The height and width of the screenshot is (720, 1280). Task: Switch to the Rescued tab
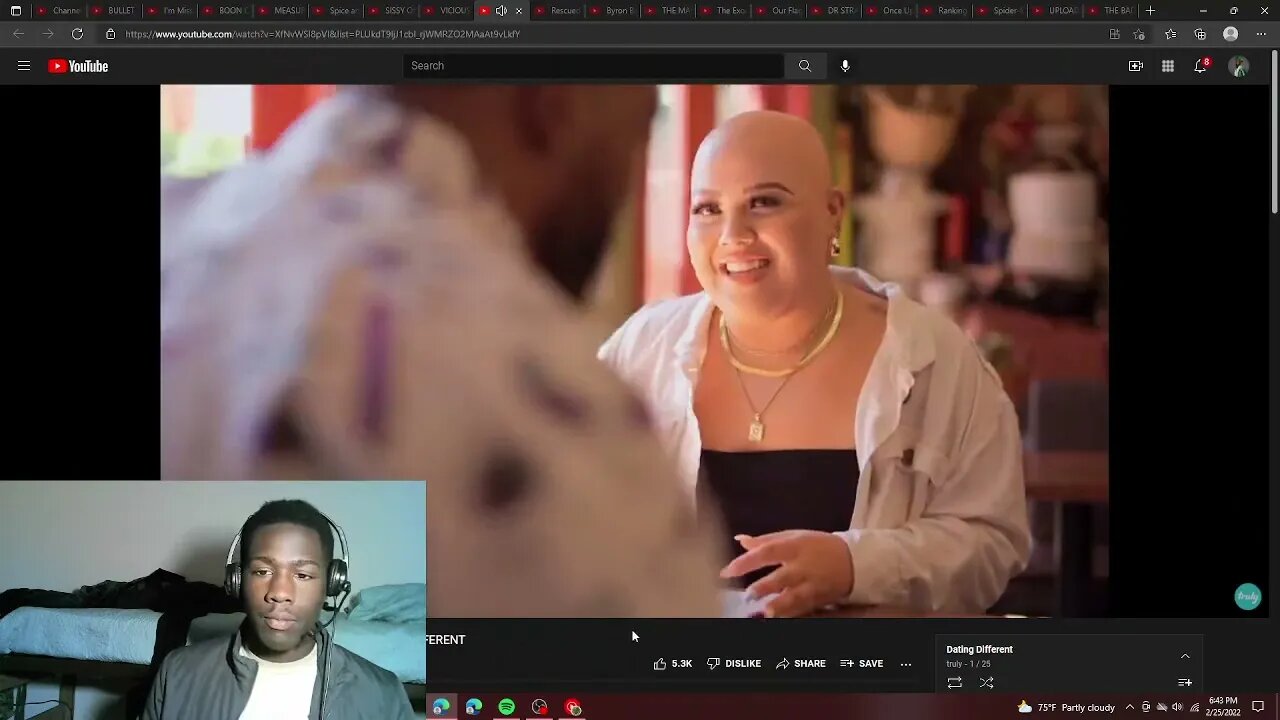pos(558,10)
